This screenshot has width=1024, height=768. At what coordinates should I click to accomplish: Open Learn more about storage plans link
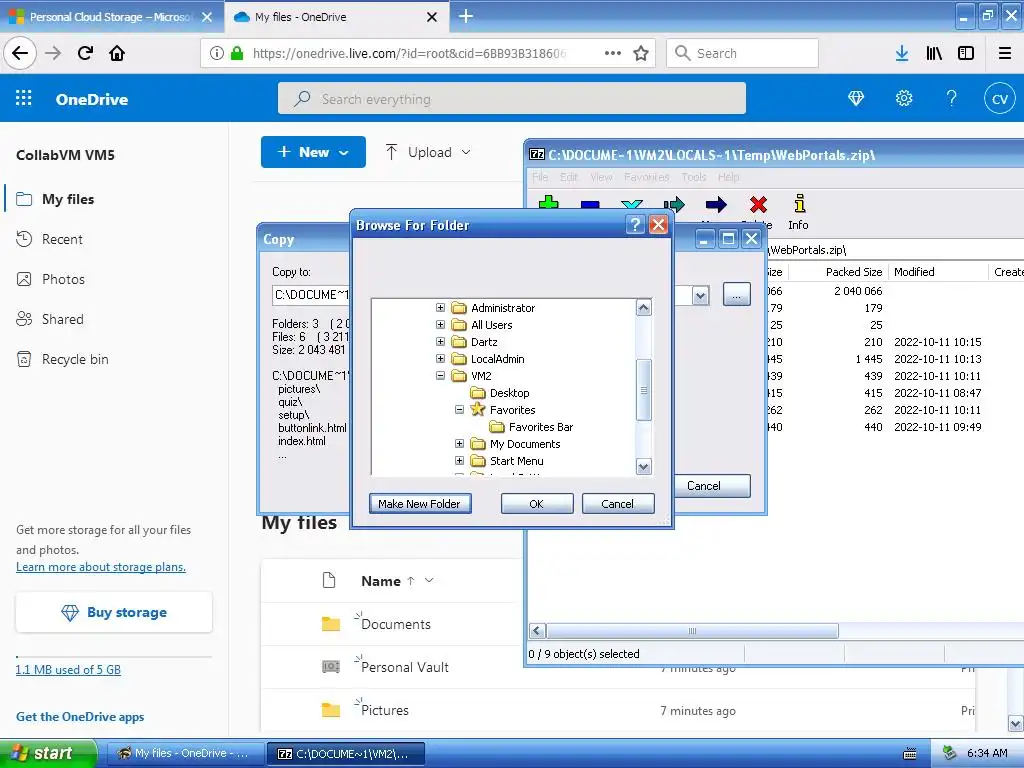click(101, 567)
